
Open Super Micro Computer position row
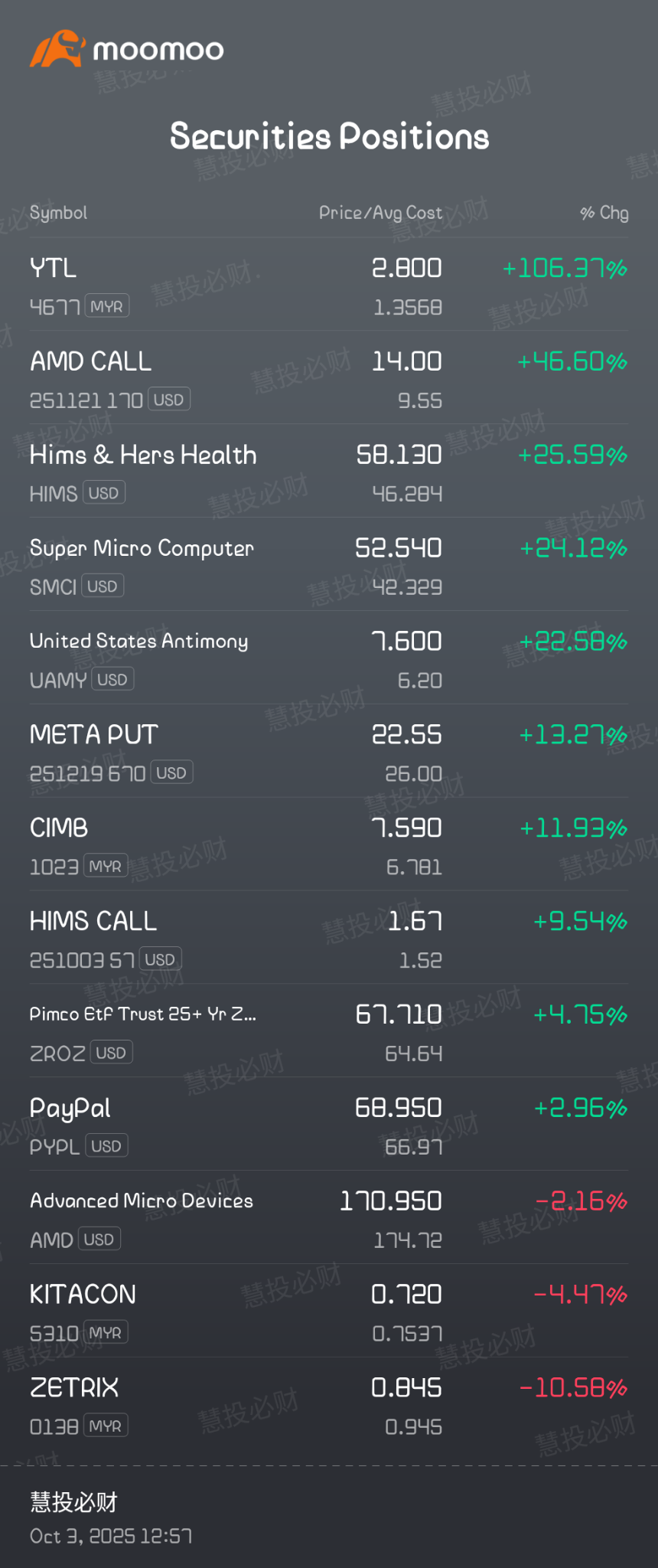pos(329,564)
